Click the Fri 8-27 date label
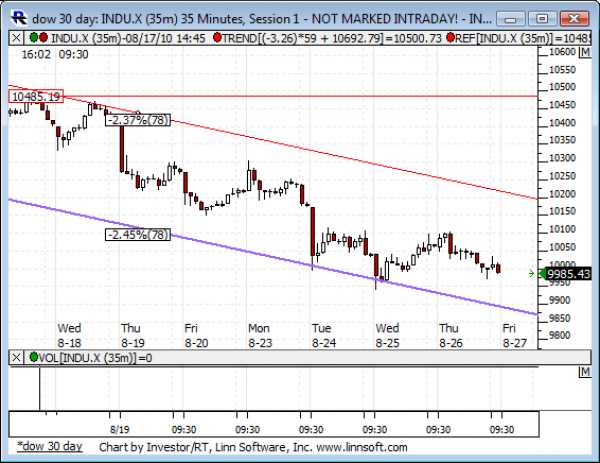Screen dimensions: 600x463 (x=515, y=336)
